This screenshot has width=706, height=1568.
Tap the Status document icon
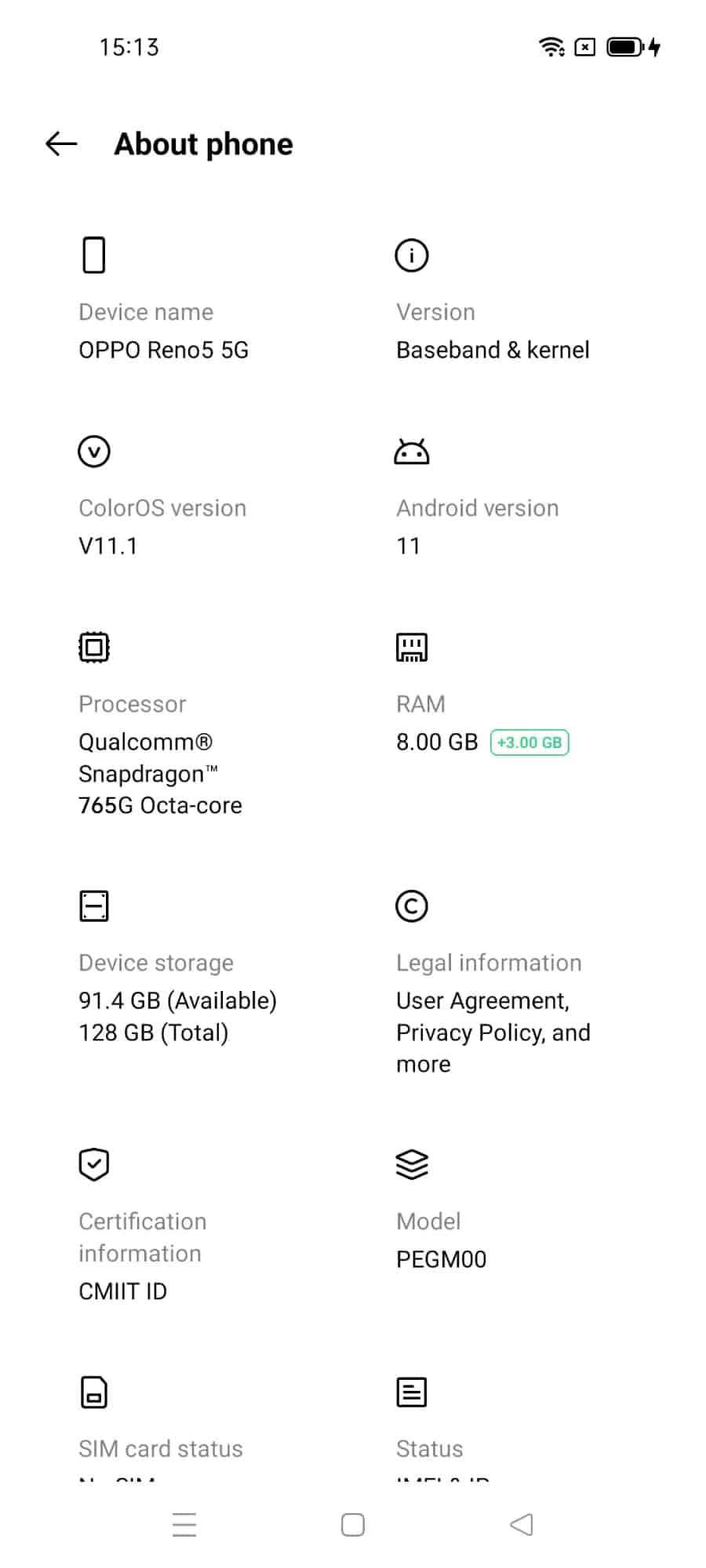click(412, 1392)
